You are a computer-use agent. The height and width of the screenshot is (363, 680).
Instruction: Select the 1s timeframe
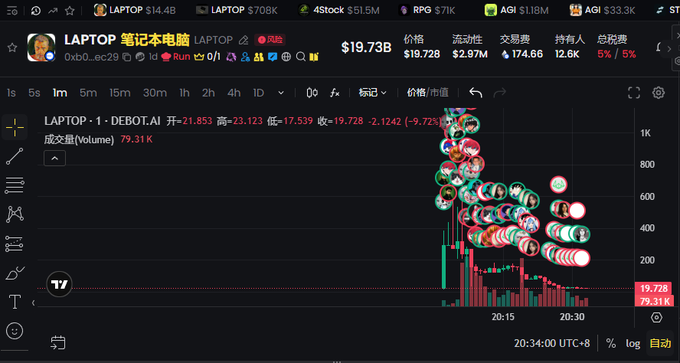12,93
